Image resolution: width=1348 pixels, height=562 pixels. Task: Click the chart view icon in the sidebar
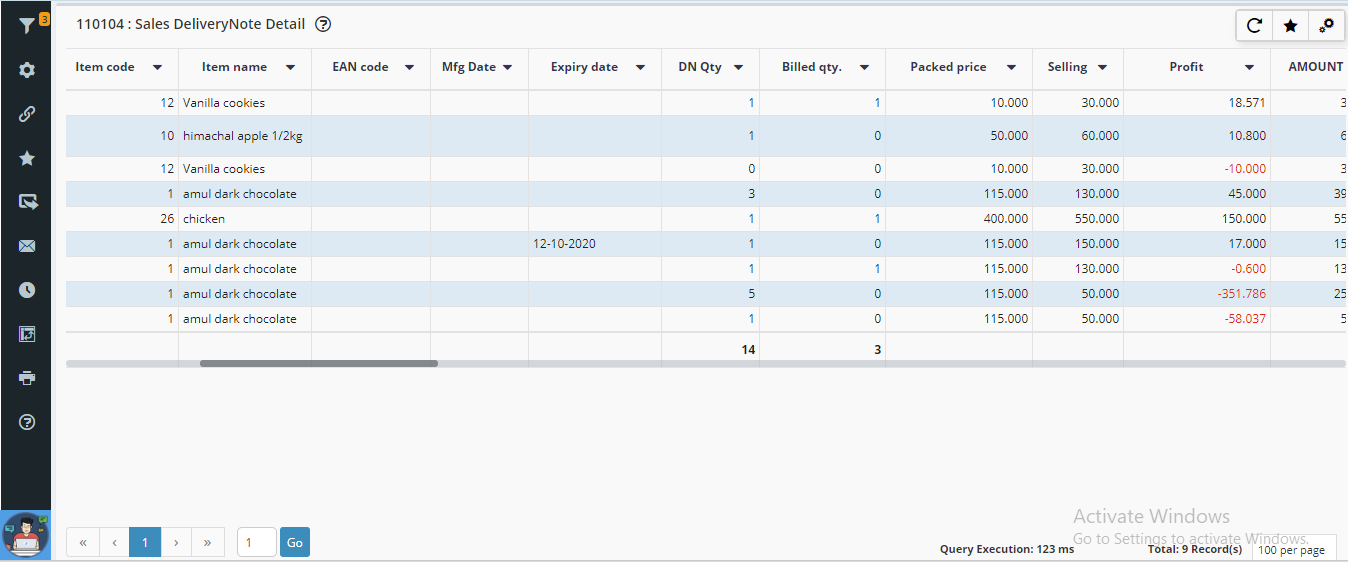[27, 334]
